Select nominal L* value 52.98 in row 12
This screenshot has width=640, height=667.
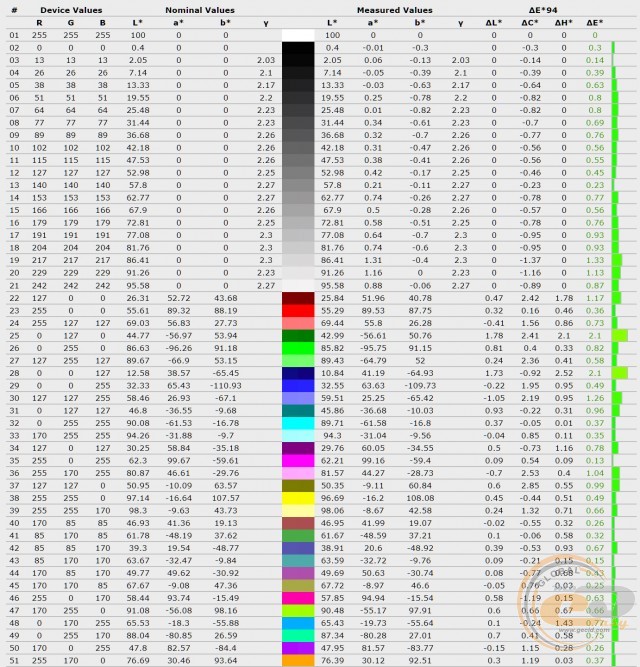[138, 173]
